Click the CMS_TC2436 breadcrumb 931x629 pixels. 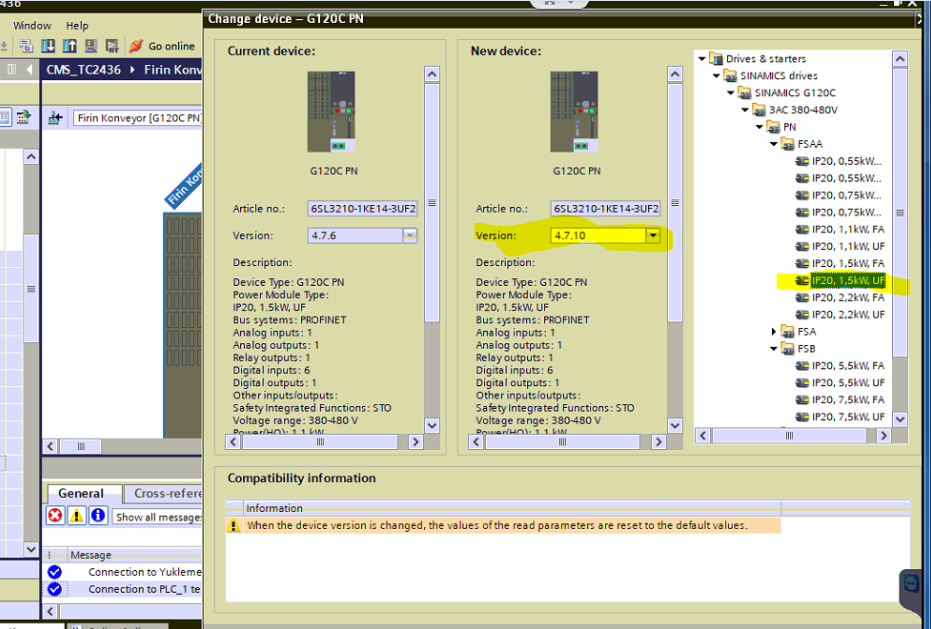point(84,69)
